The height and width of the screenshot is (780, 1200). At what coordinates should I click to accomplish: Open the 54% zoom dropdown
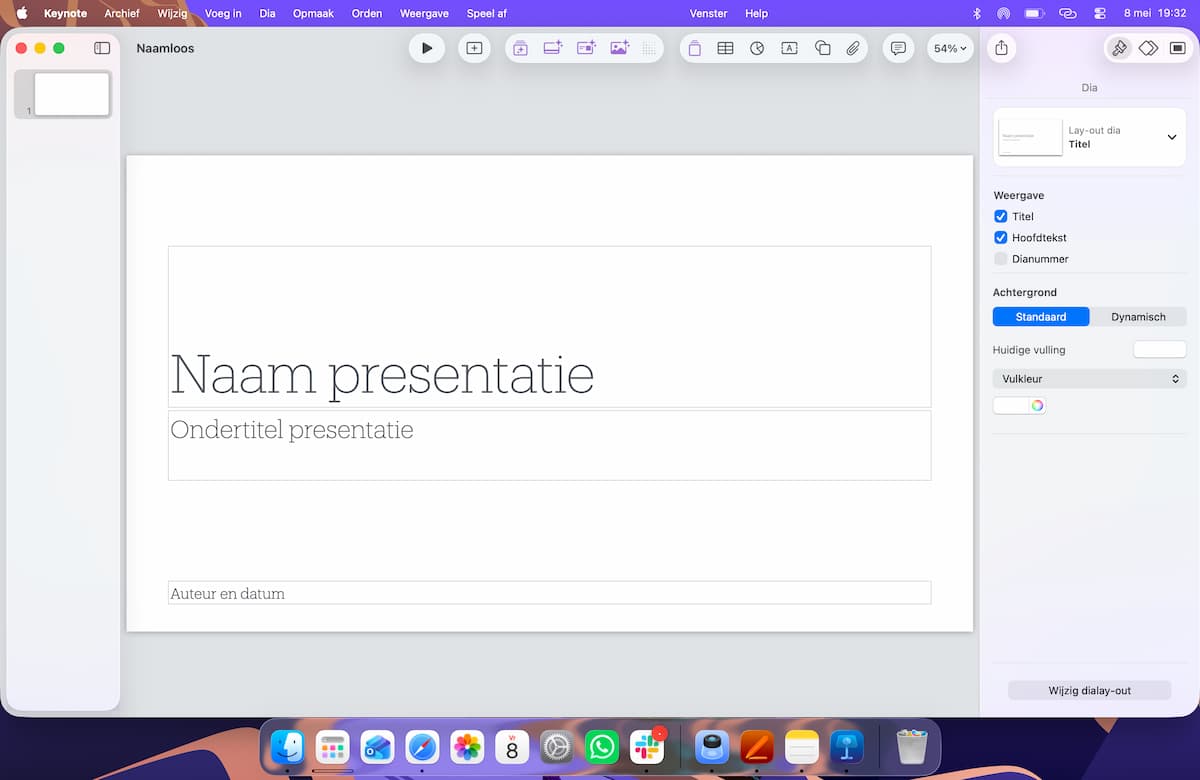click(950, 48)
